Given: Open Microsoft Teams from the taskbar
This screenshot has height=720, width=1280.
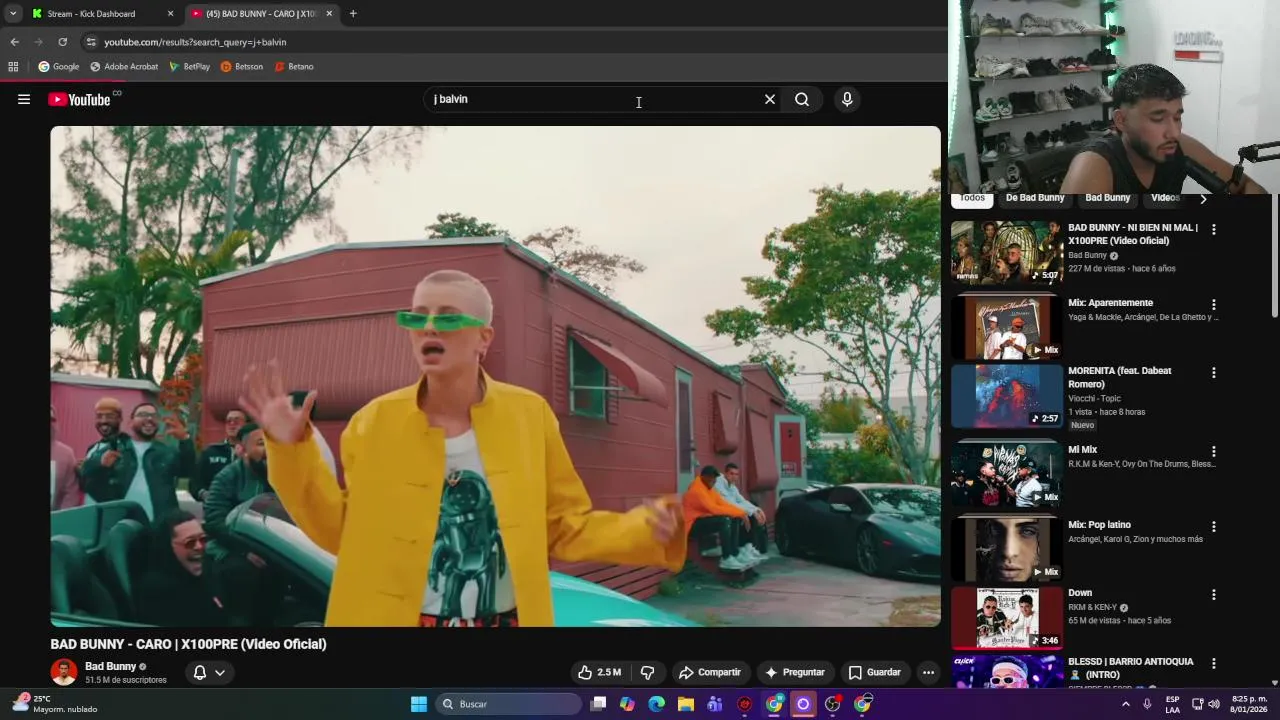Looking at the screenshot, I should click(714, 704).
